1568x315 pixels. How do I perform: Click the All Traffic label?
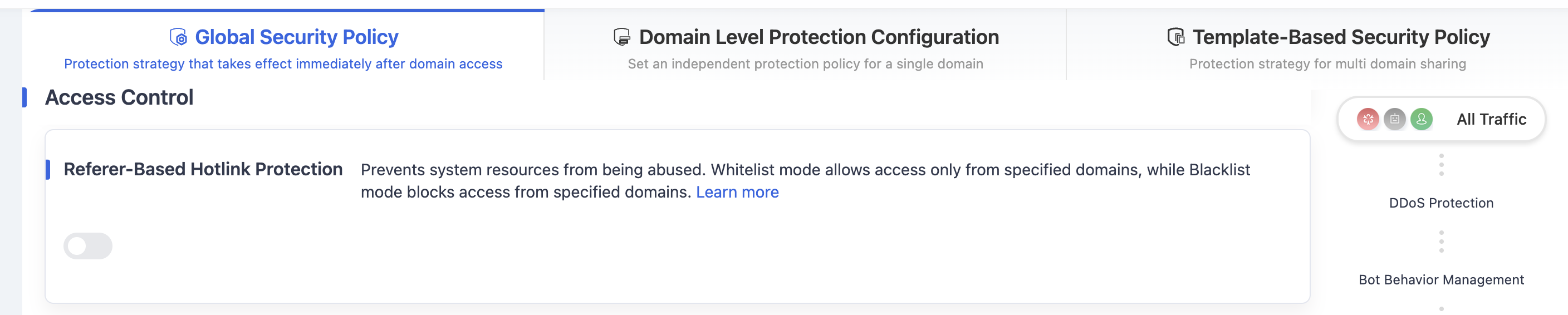[1491, 119]
